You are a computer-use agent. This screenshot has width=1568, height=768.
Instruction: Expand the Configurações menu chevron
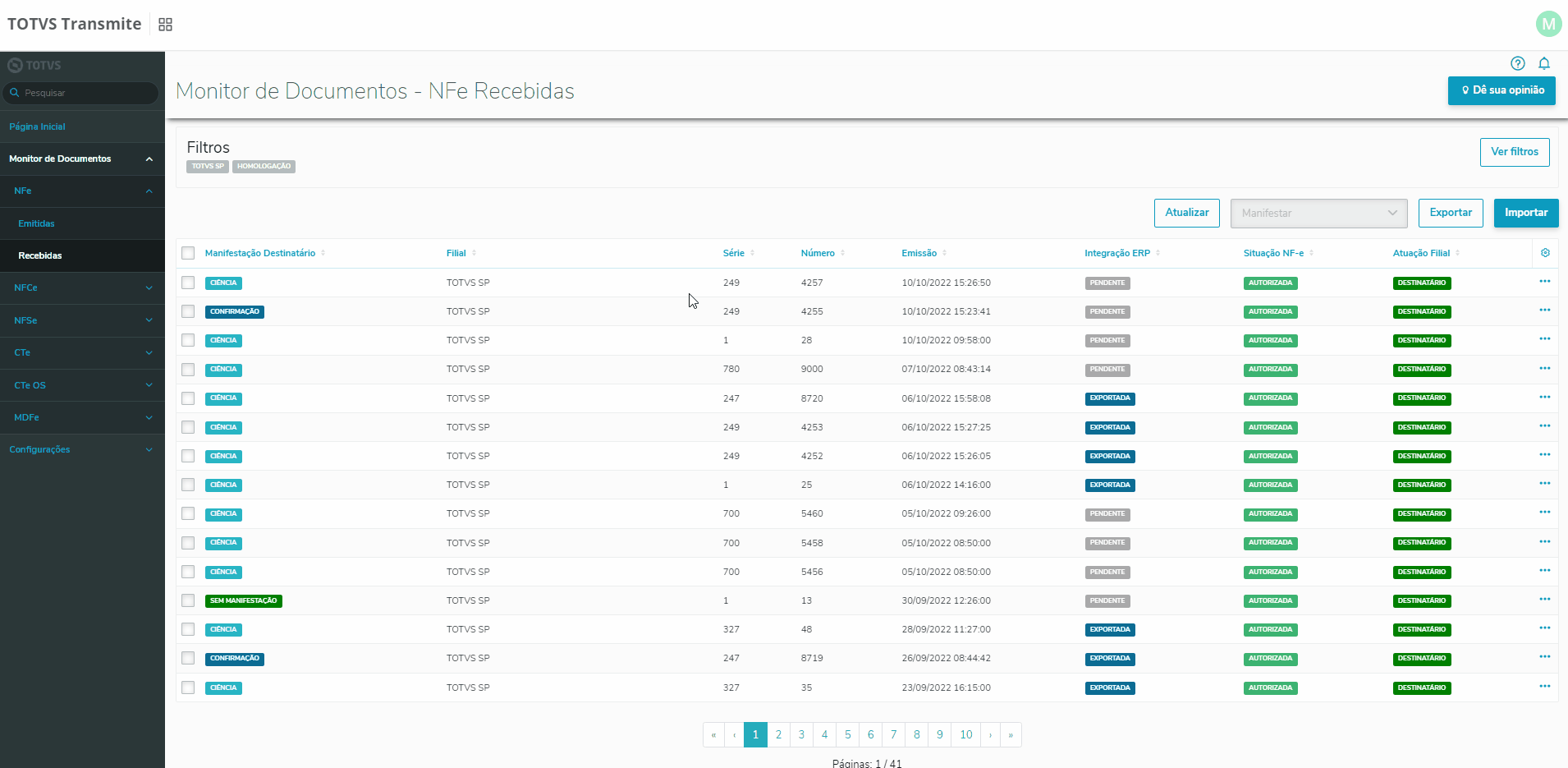click(x=149, y=450)
